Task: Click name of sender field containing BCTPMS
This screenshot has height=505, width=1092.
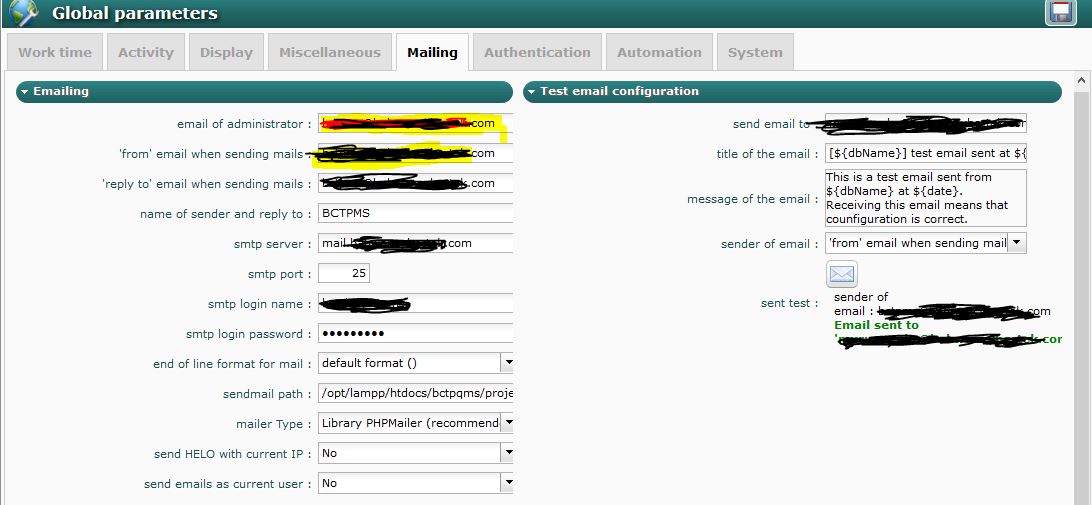Action: coord(416,213)
